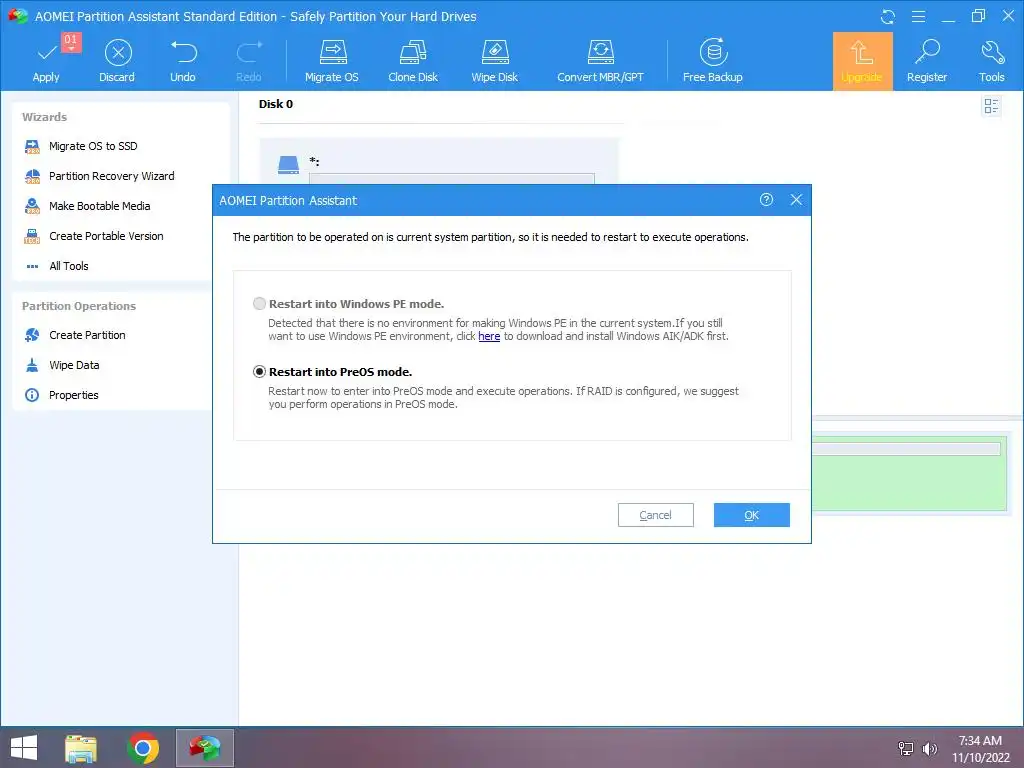
Task: Click the 01 pending operations badge
Action: pyautogui.click(x=71, y=40)
